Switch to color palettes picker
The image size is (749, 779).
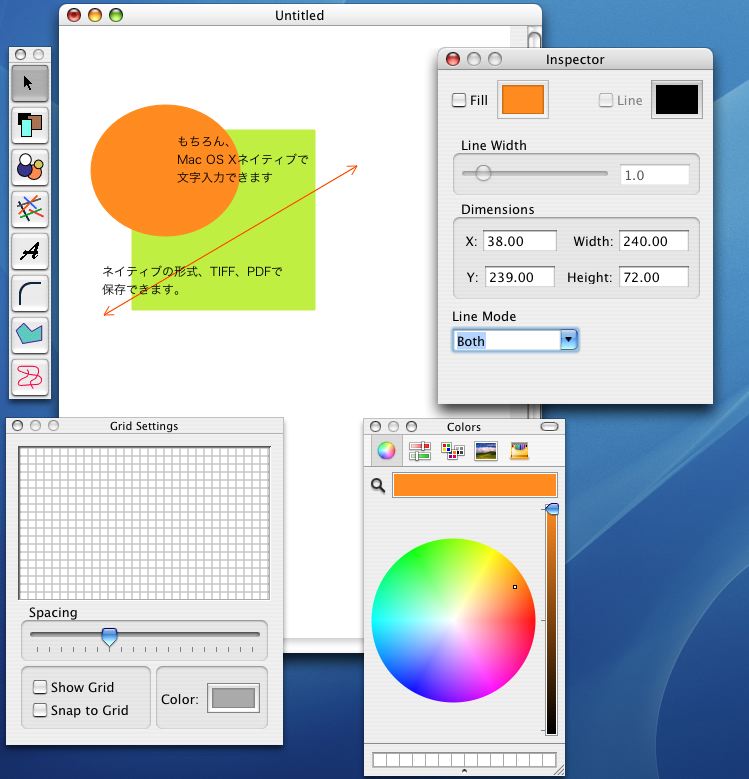click(x=452, y=451)
